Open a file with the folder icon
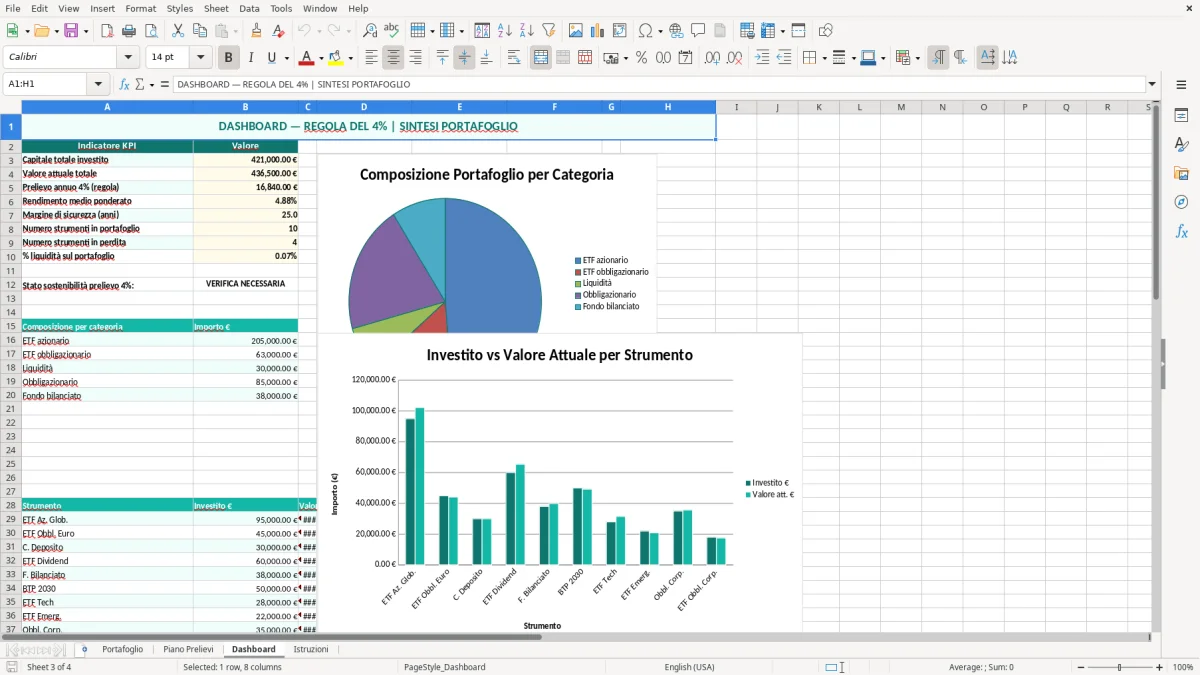This screenshot has width=1200, height=675. pos(40,31)
